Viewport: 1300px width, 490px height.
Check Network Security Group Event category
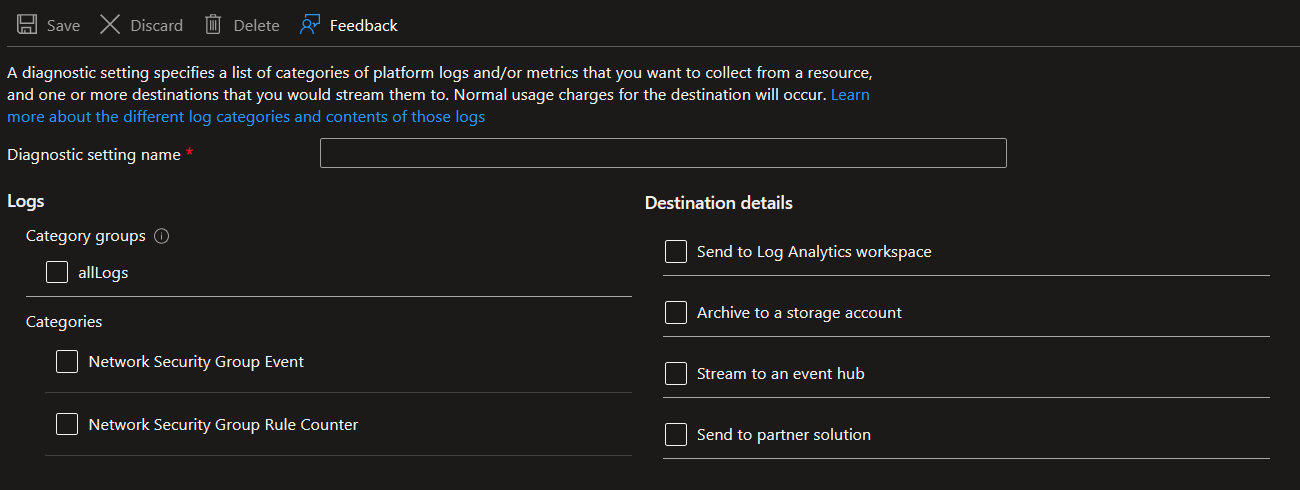[x=67, y=362]
